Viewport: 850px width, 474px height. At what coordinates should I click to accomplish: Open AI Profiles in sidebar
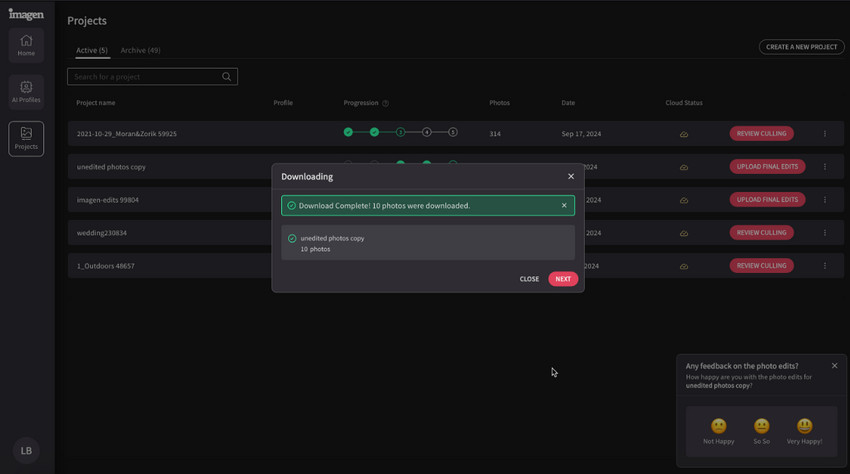click(26, 92)
